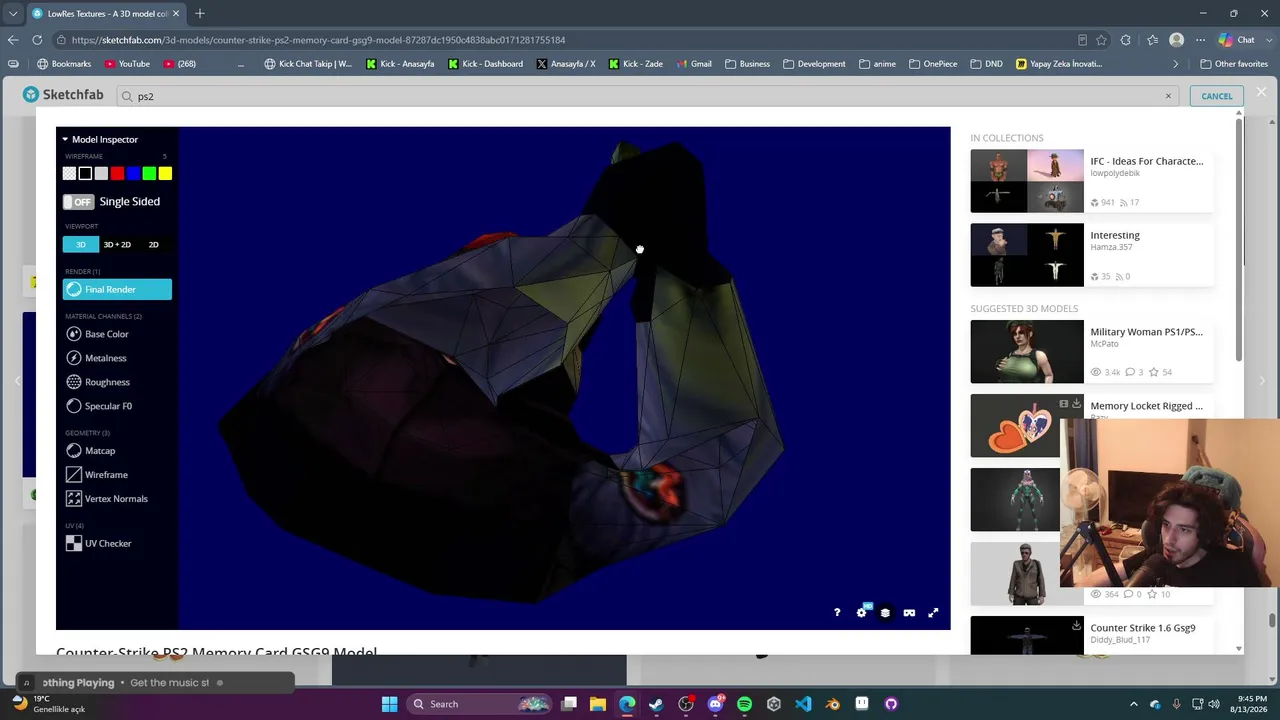Open the Interesting collection by Hamza.357

[x=1115, y=235]
